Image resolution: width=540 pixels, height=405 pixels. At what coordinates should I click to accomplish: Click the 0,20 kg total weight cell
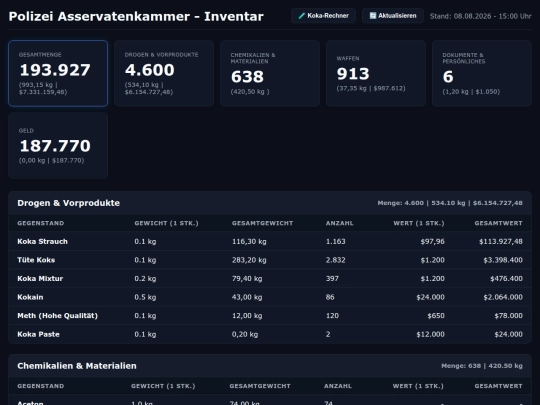[245, 334]
